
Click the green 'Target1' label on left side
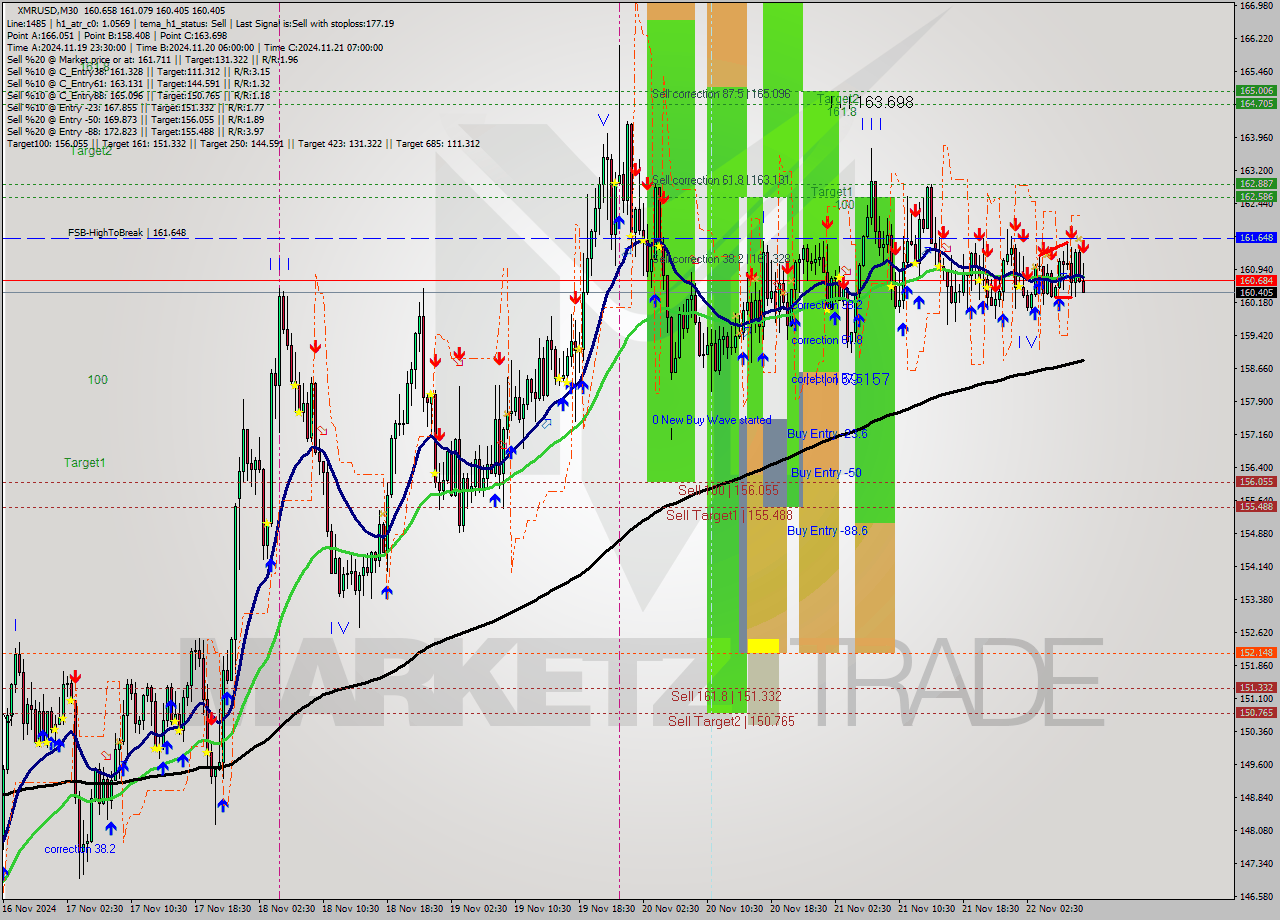[85, 463]
